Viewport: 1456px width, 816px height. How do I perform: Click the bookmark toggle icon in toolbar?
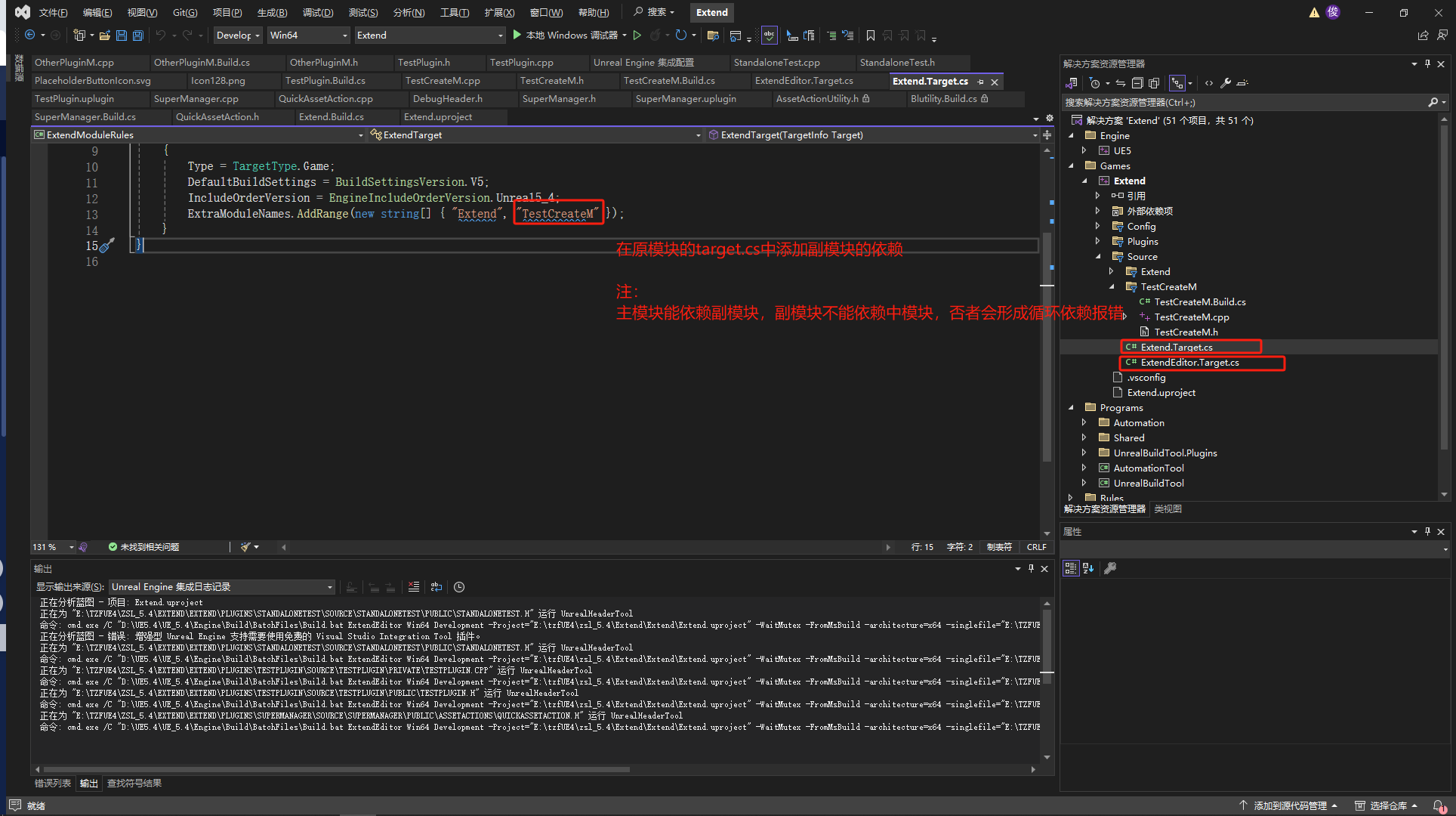[x=870, y=36]
